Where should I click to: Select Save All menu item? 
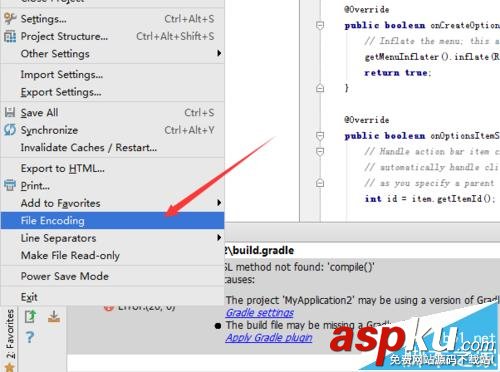112,113
